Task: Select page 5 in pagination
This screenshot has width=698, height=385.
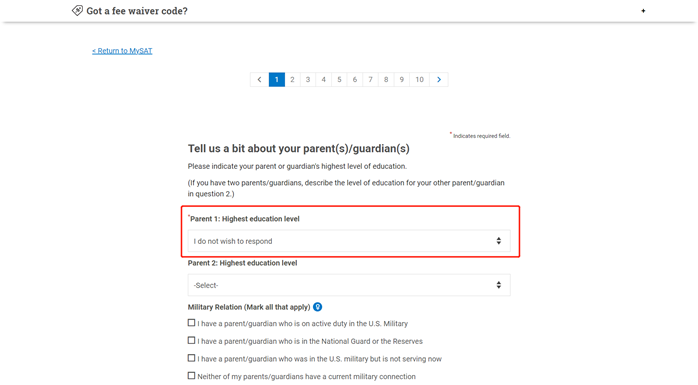Action: click(339, 80)
